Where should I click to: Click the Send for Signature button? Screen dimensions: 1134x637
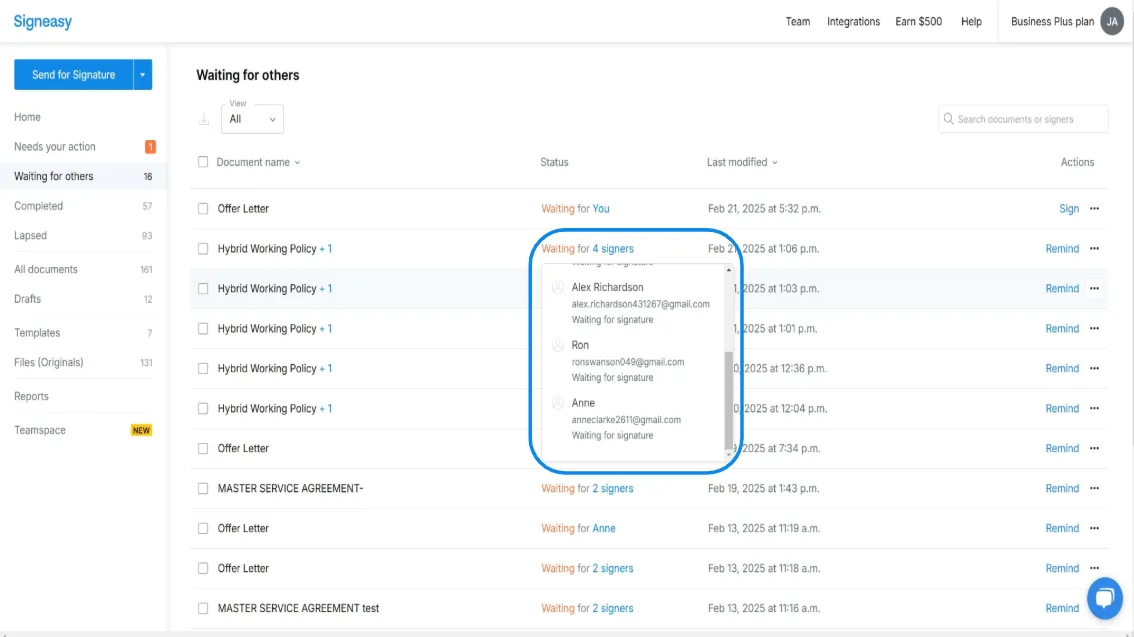point(74,74)
